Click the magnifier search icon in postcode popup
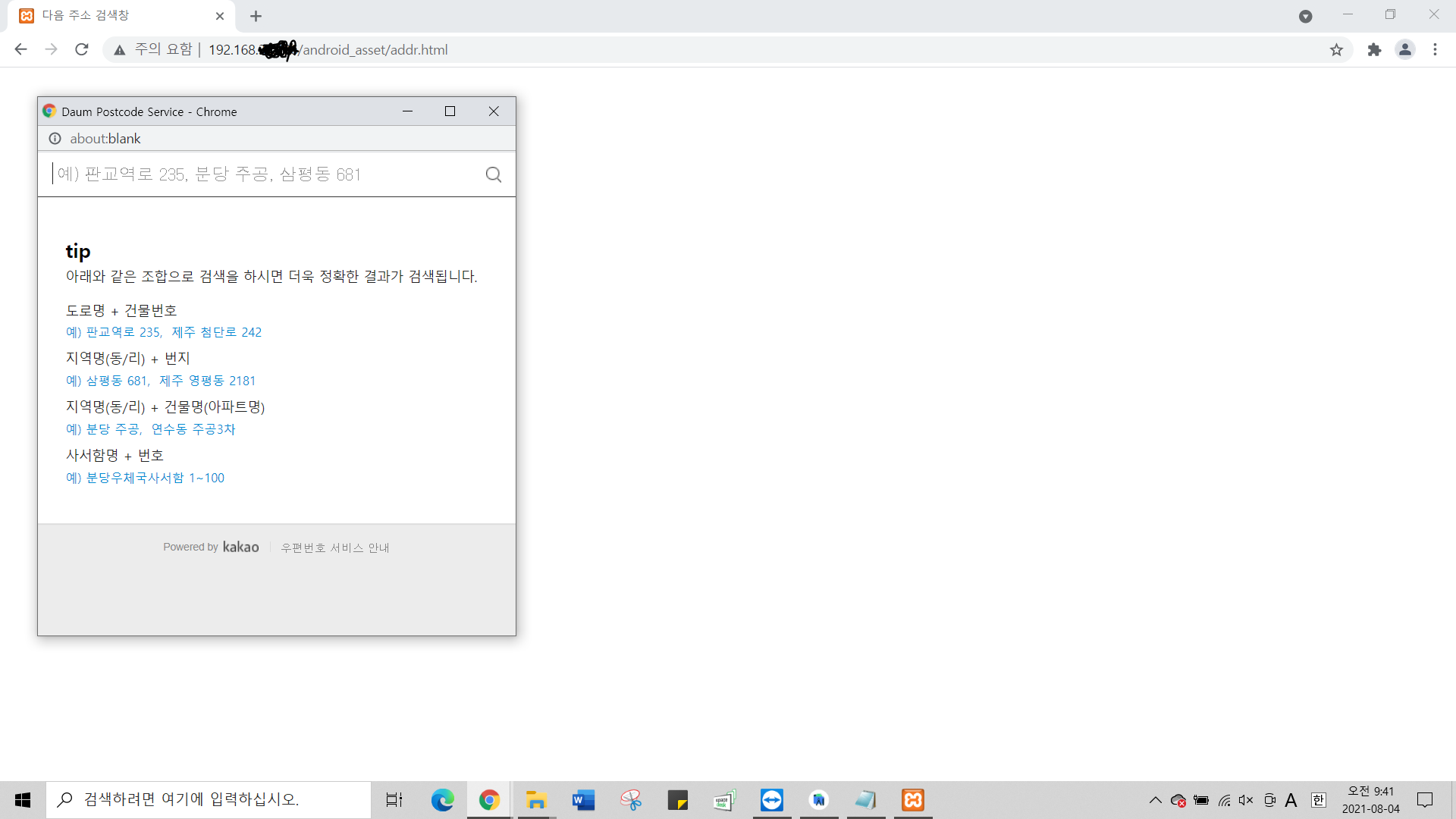Screen dimensions: 1456x819 coord(493,175)
